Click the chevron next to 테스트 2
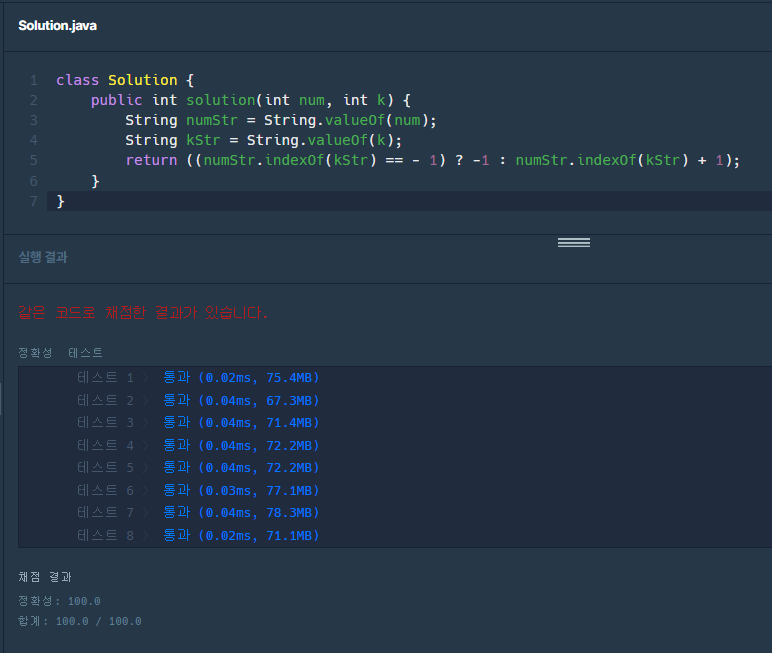The image size is (772, 653). [146, 400]
